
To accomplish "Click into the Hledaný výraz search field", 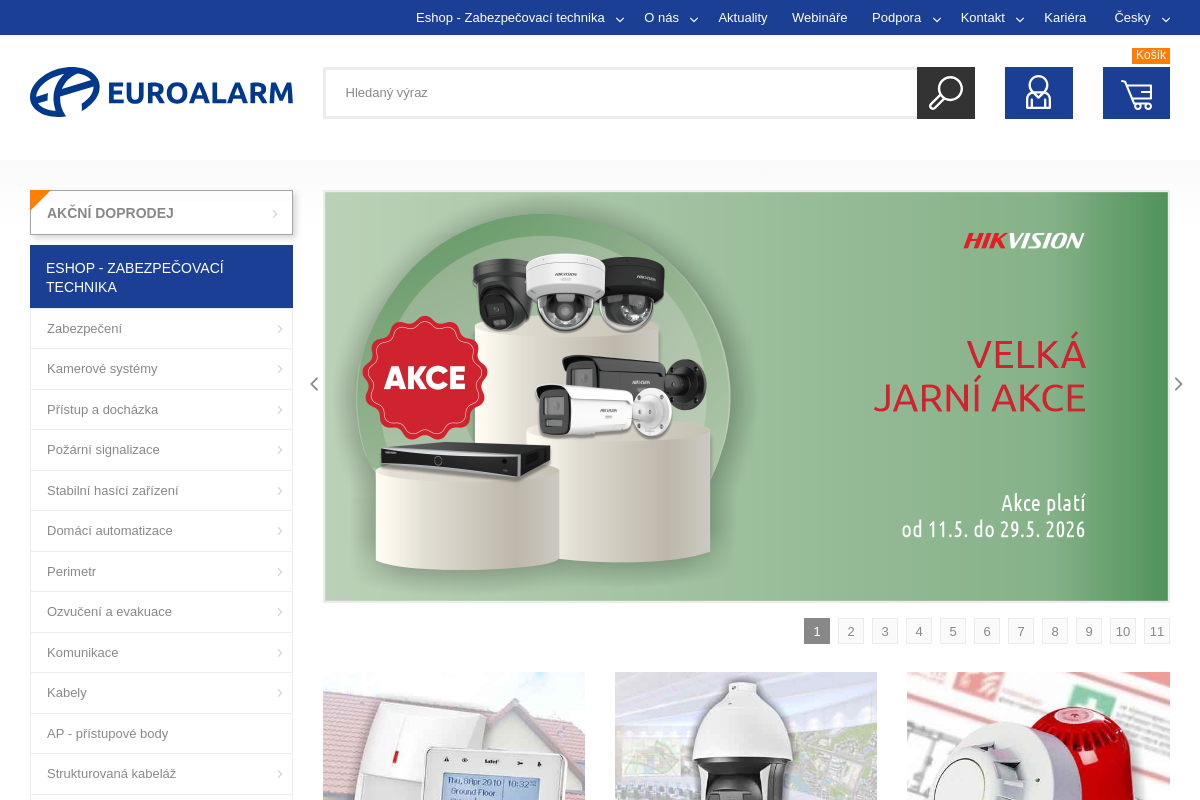I will tap(620, 93).
